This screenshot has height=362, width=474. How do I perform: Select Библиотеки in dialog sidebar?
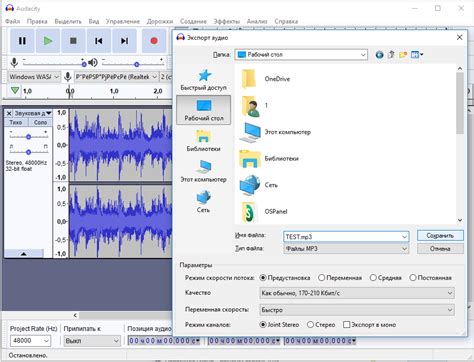coord(203,141)
